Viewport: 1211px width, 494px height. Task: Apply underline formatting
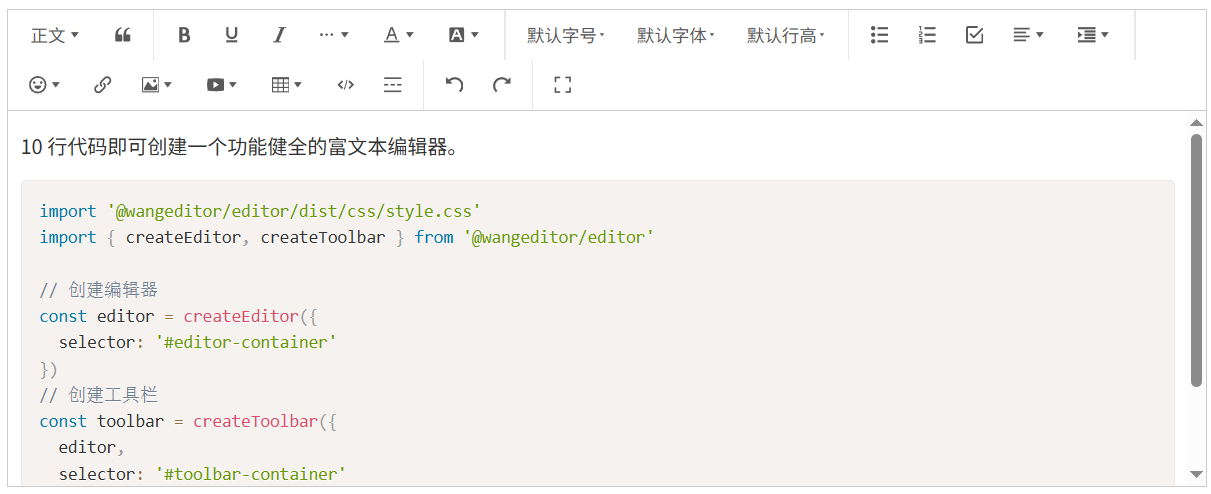click(232, 35)
